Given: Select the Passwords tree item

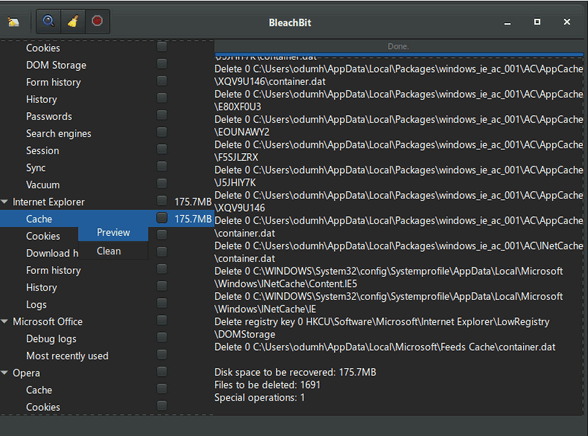Looking at the screenshot, I should click(49, 117).
